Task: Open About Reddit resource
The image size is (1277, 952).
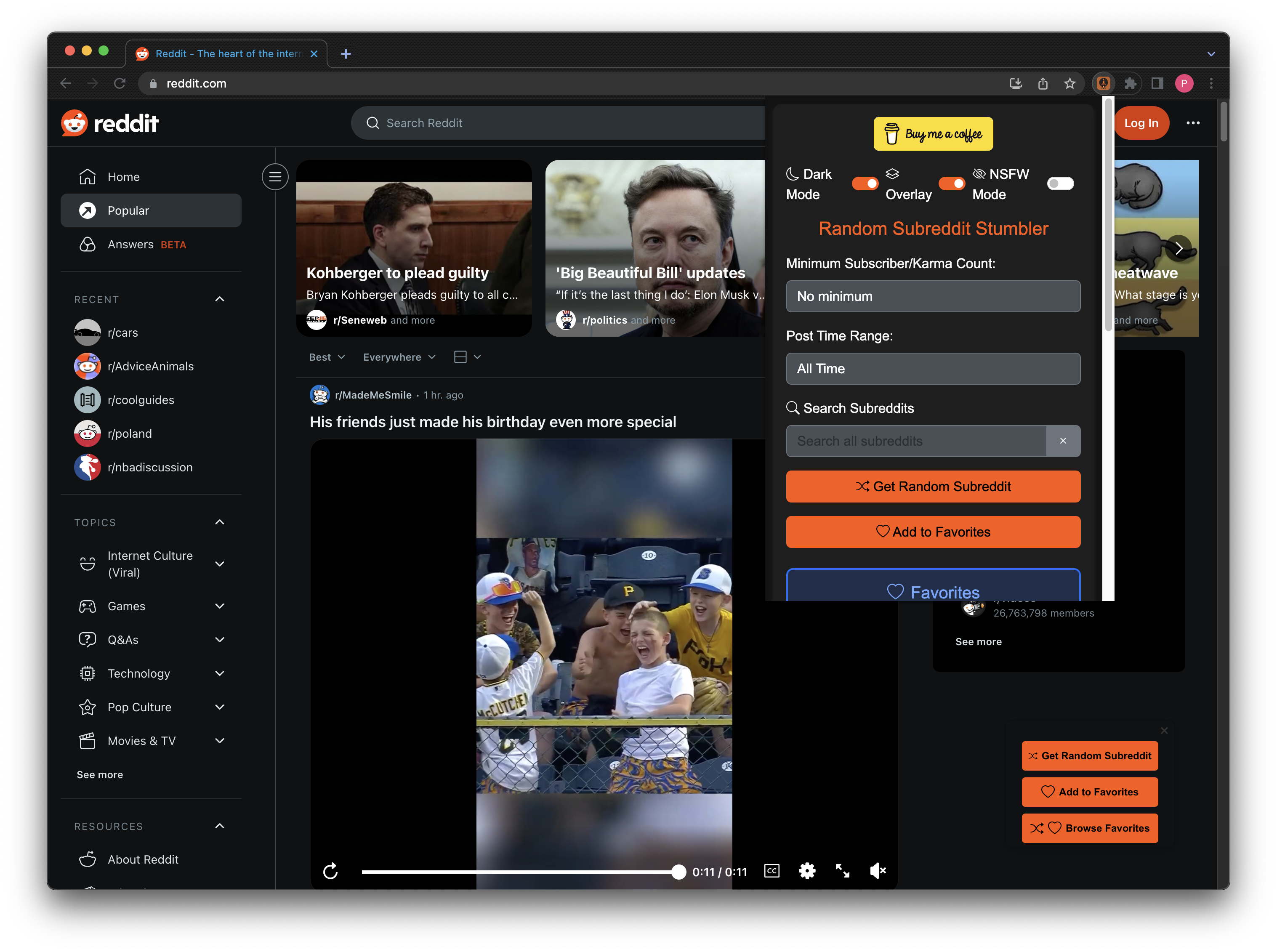Action: click(150, 859)
